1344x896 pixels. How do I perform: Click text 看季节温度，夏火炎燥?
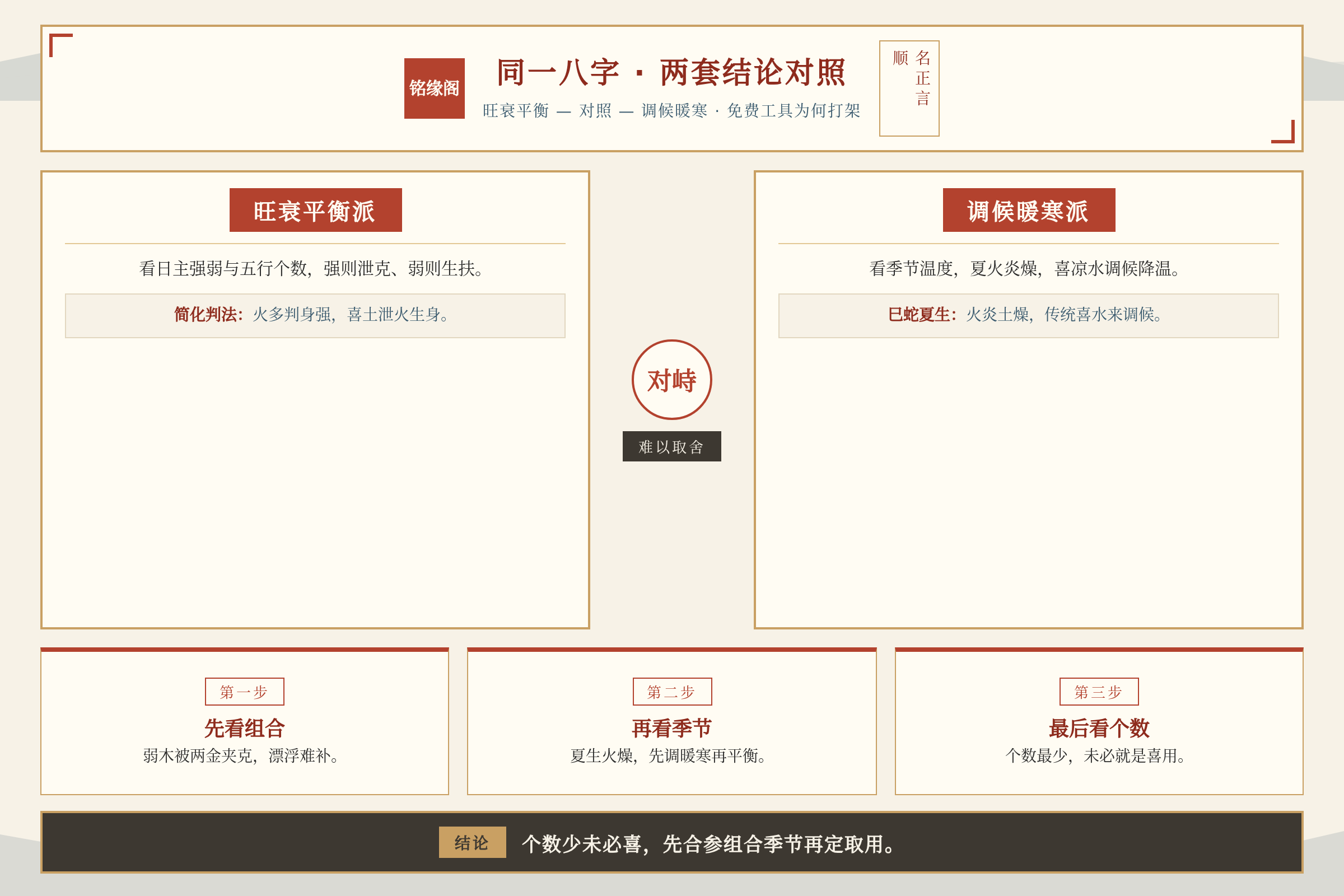pyautogui.click(x=953, y=268)
